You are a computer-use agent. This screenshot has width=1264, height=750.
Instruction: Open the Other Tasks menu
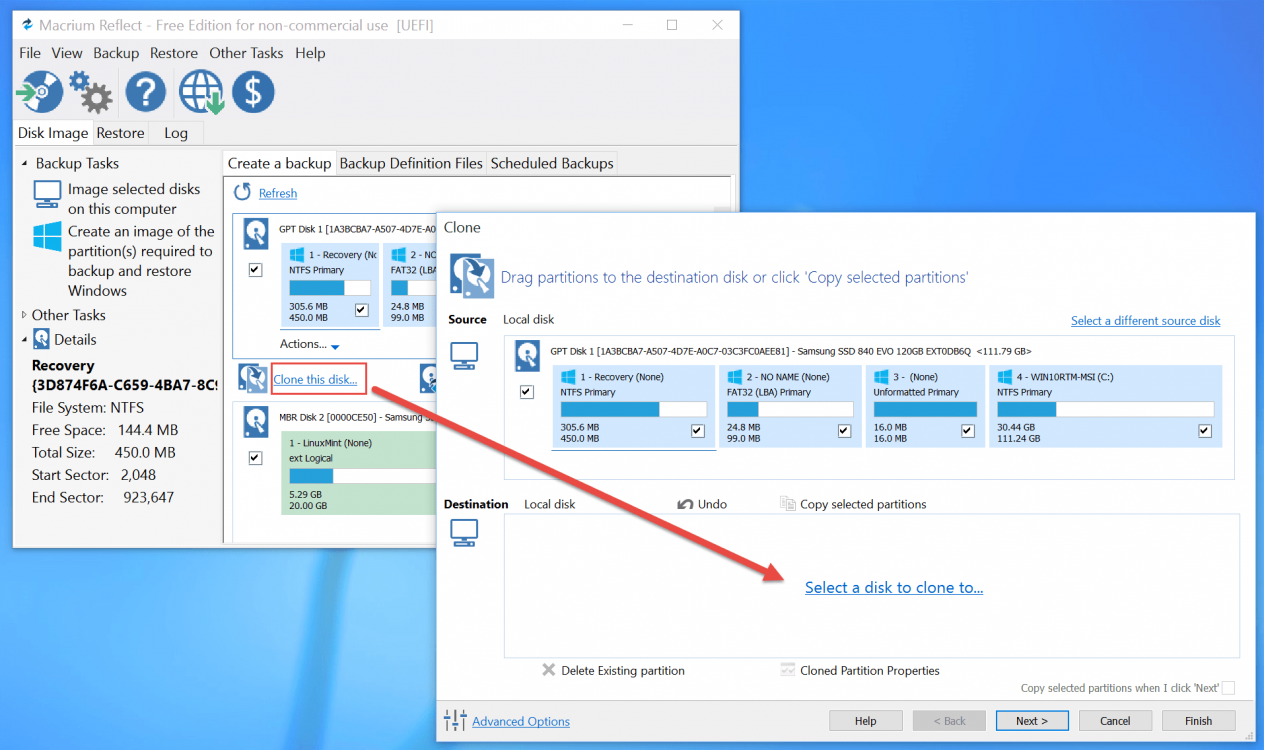246,53
